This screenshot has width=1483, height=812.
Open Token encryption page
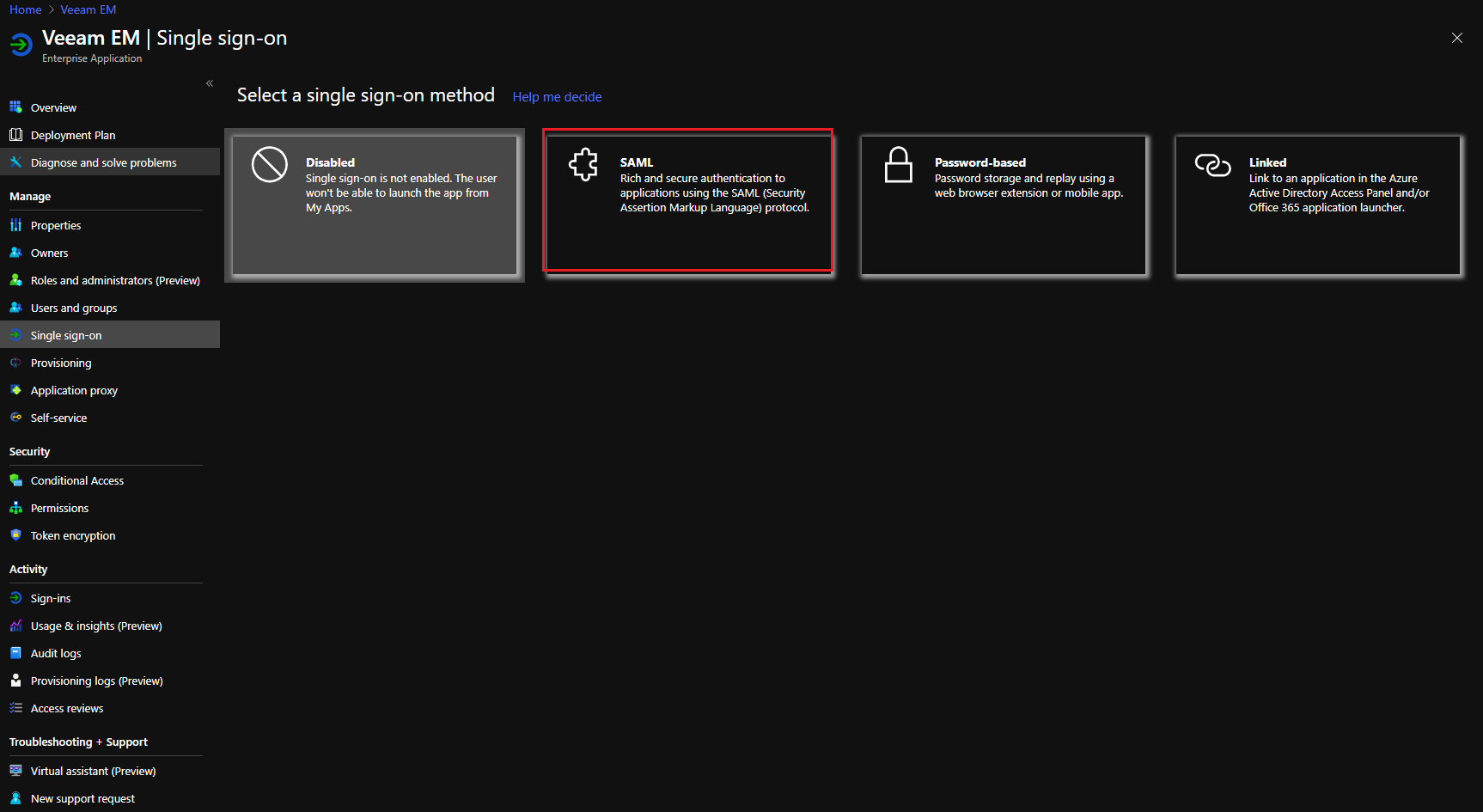110,535
